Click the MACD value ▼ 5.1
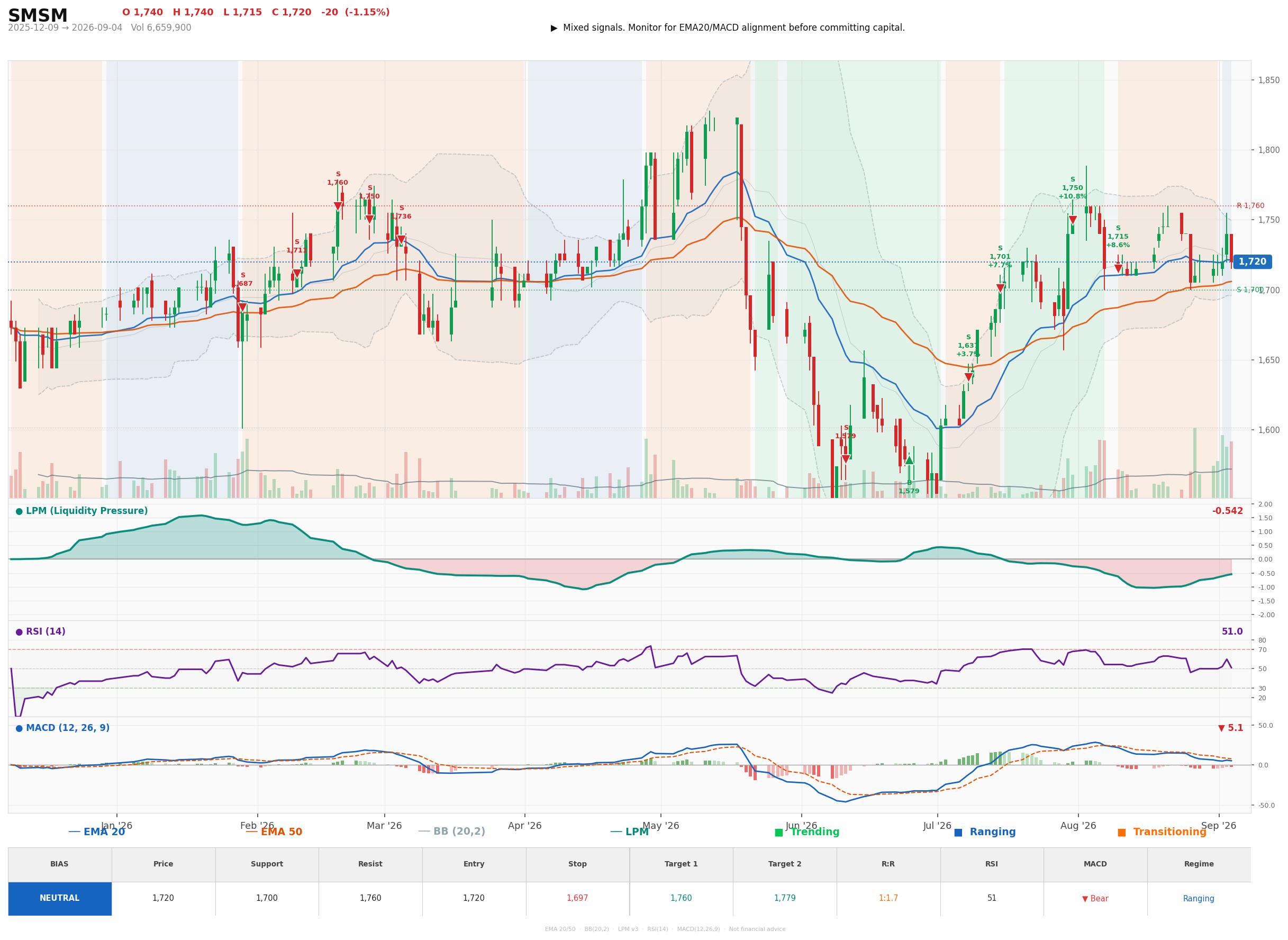 click(x=1230, y=728)
